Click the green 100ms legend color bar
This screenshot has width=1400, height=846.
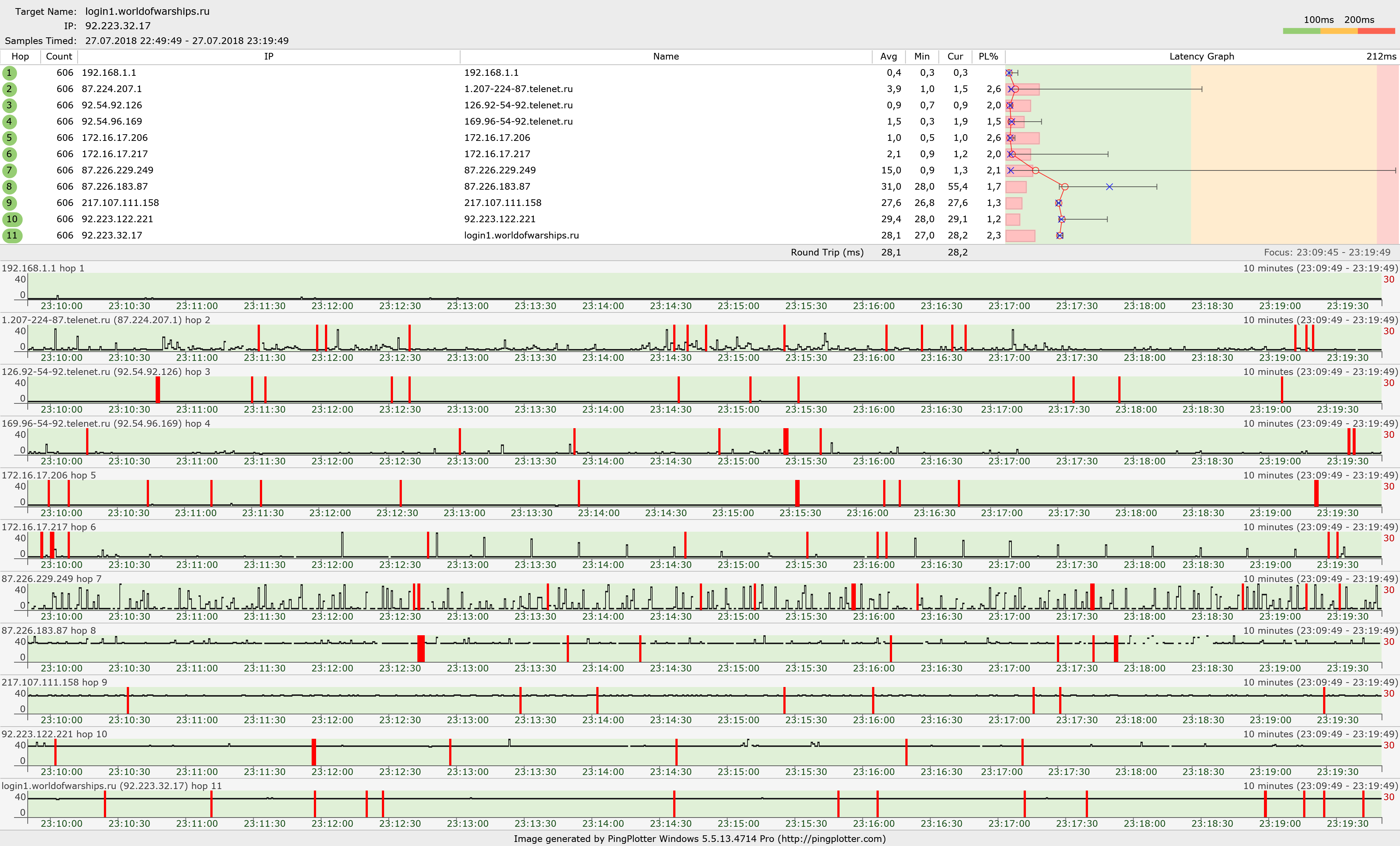tap(1301, 31)
